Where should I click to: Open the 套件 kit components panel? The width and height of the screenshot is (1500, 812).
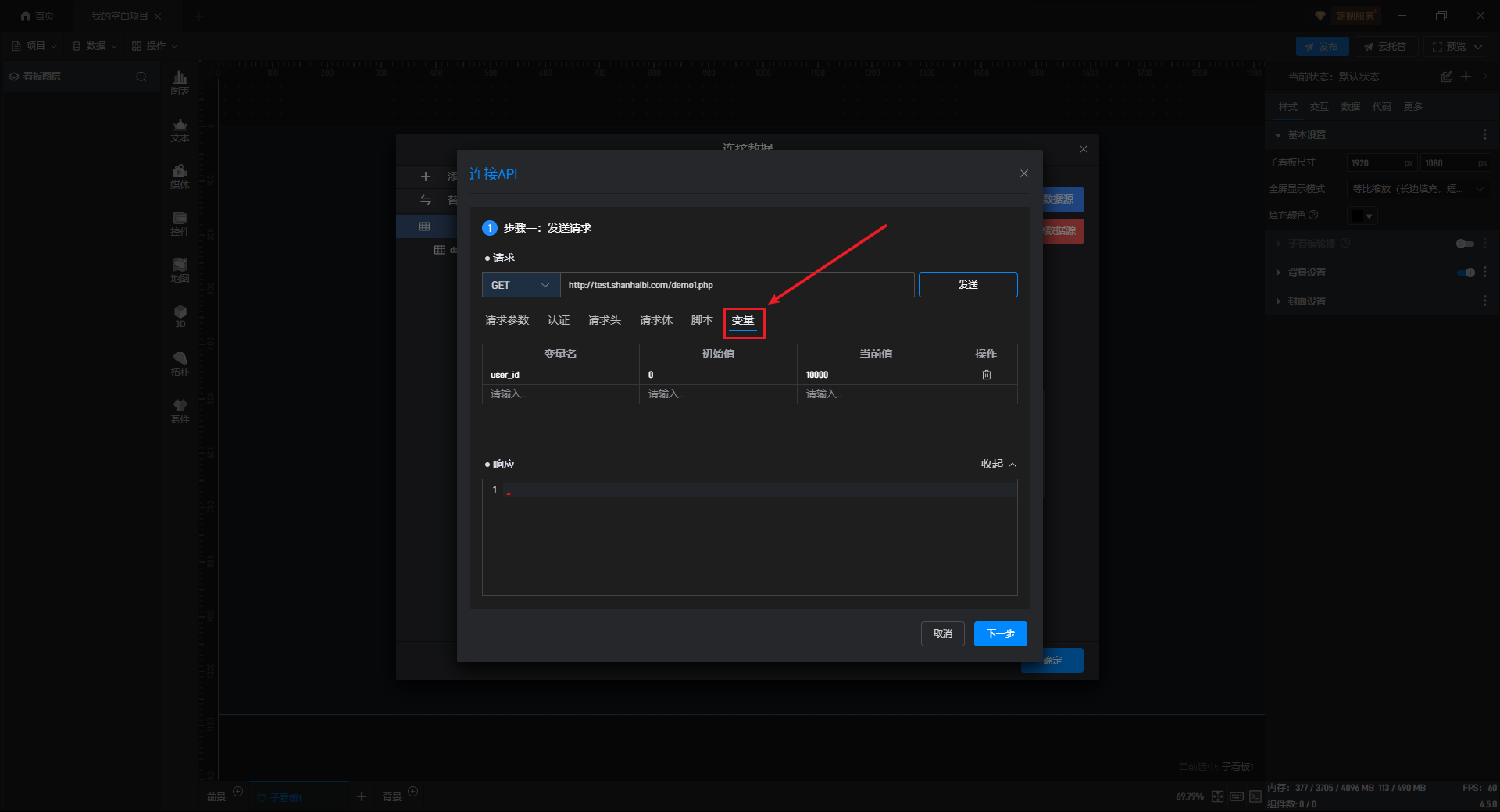click(x=180, y=411)
